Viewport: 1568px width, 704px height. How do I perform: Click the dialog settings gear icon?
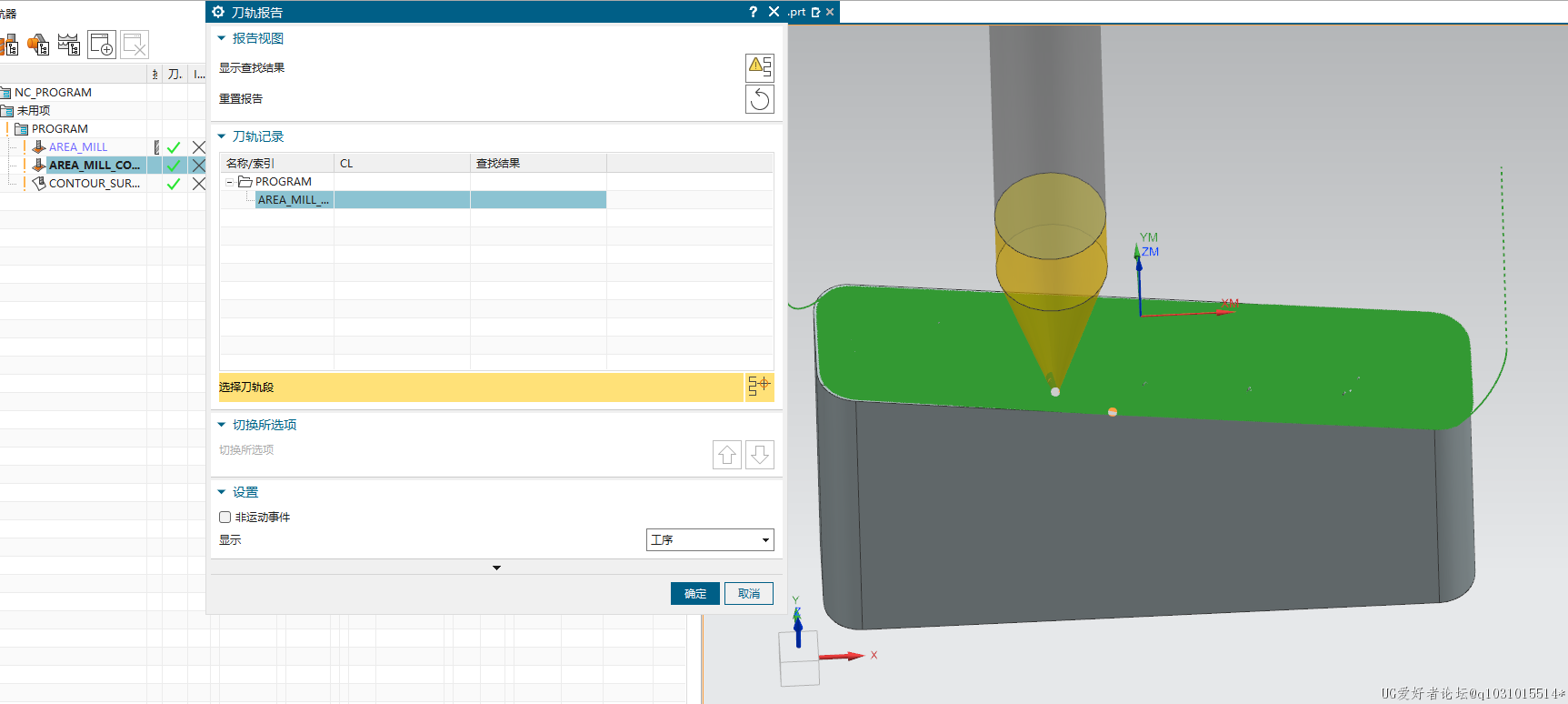click(218, 12)
